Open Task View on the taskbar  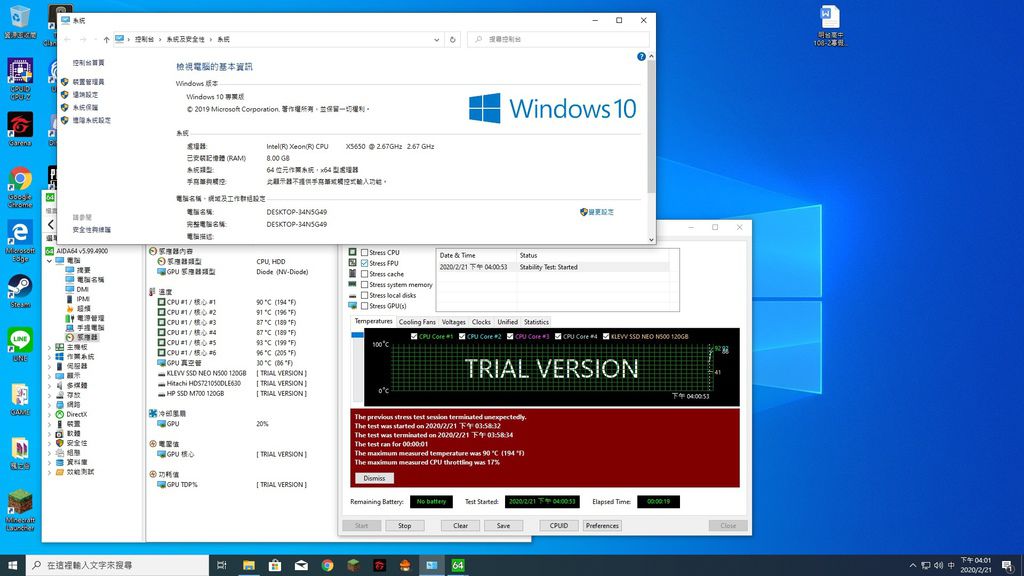221,565
